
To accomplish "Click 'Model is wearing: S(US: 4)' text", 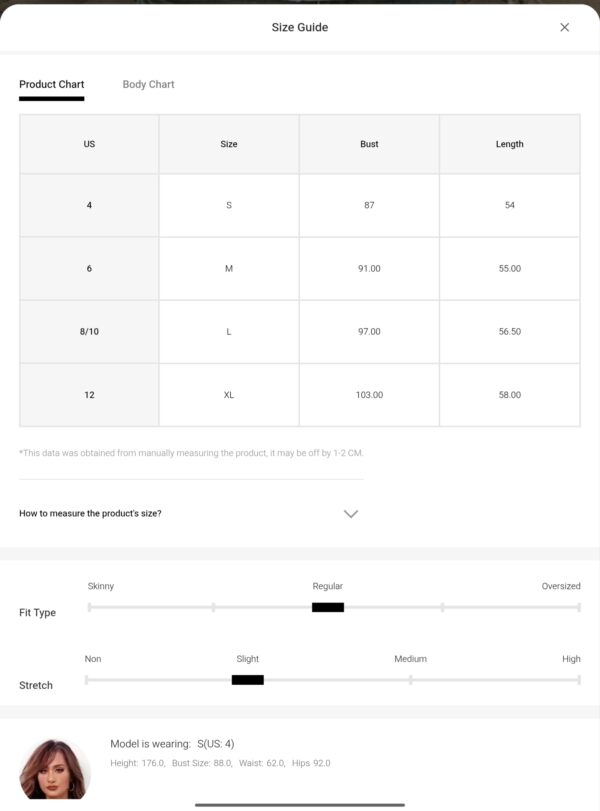I will coord(172,744).
